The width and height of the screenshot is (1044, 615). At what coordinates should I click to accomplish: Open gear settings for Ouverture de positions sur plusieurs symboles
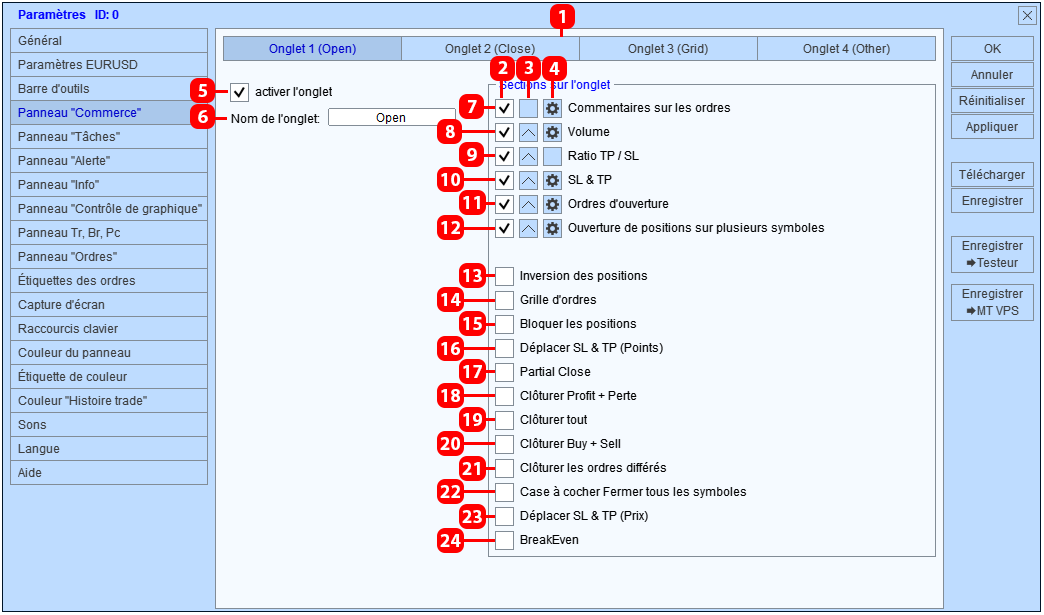[552, 228]
